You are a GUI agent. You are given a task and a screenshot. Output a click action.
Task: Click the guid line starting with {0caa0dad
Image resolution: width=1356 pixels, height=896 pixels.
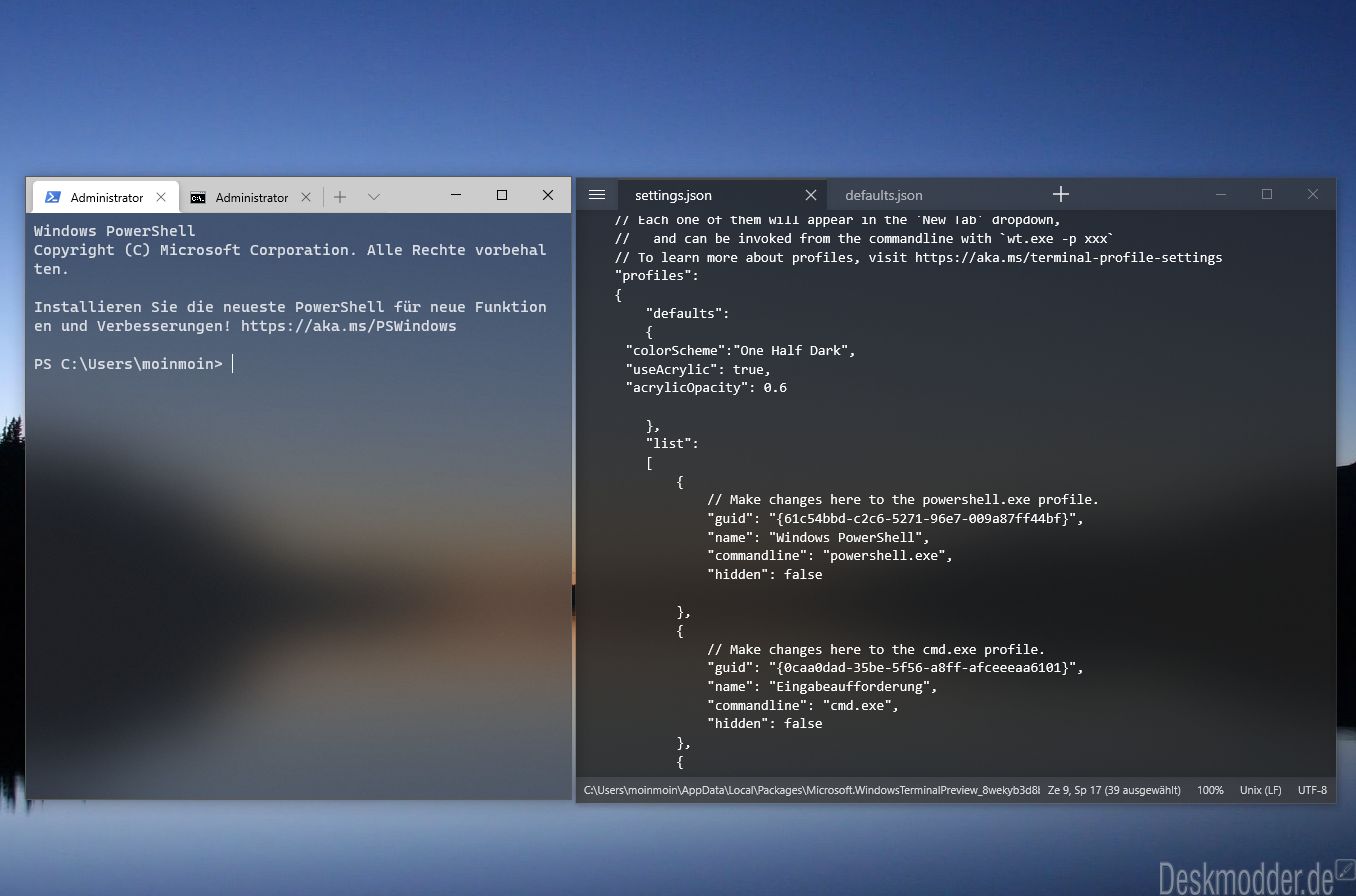tap(895, 668)
